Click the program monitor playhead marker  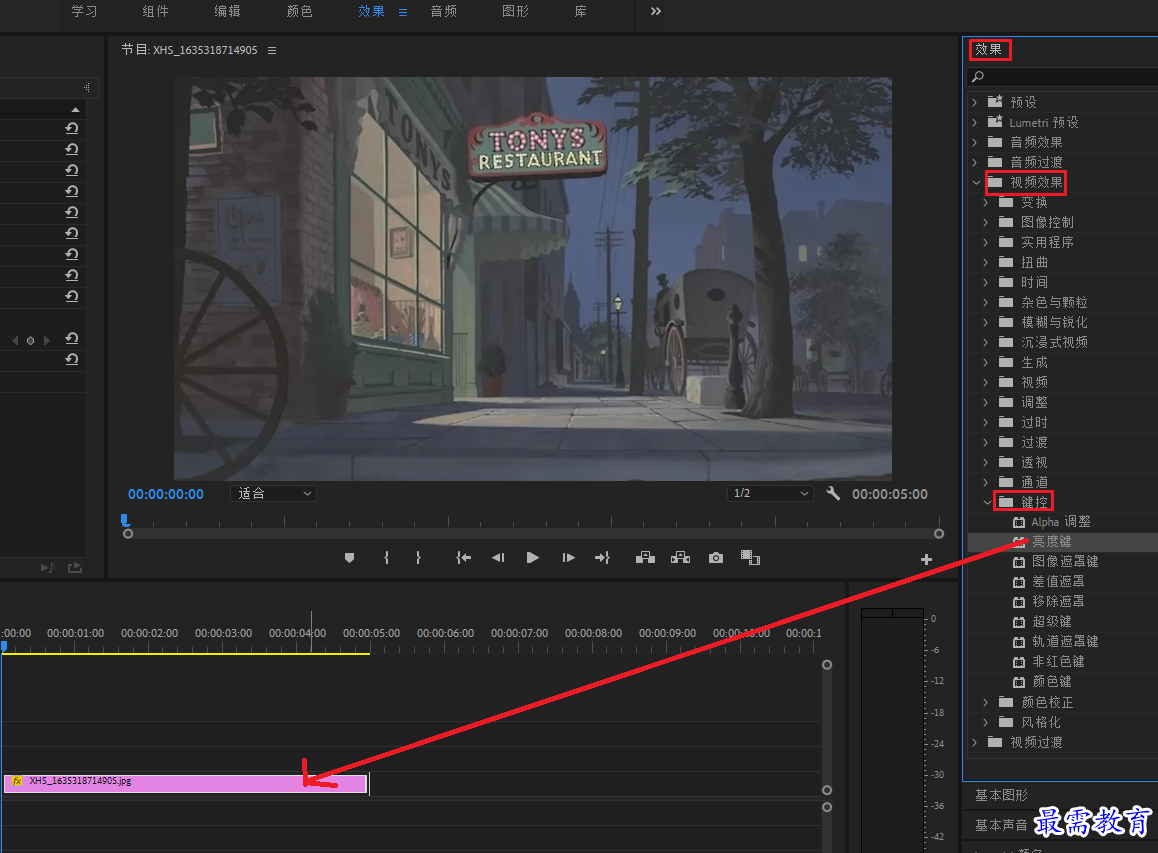coord(125,520)
